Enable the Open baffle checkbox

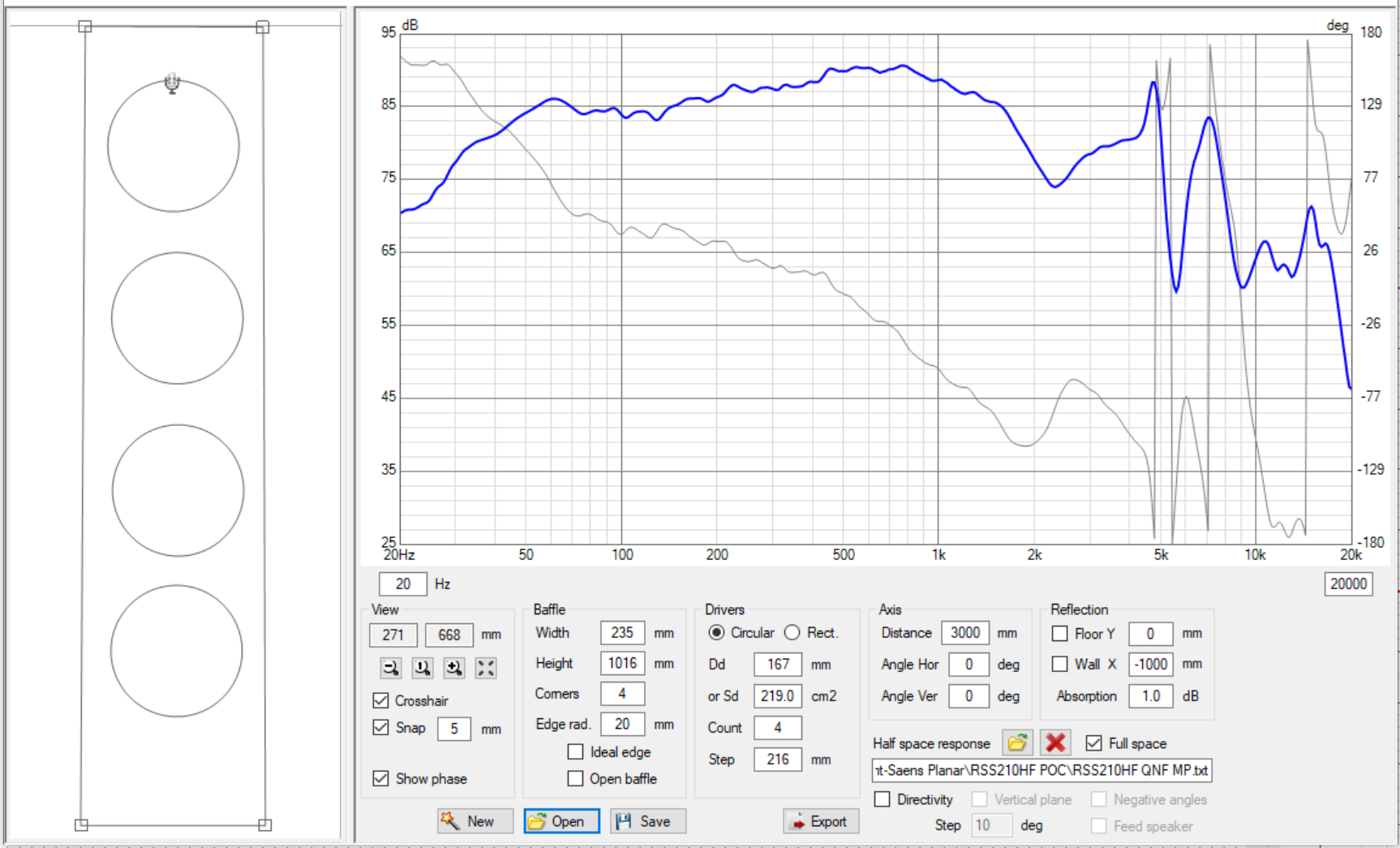pos(575,778)
